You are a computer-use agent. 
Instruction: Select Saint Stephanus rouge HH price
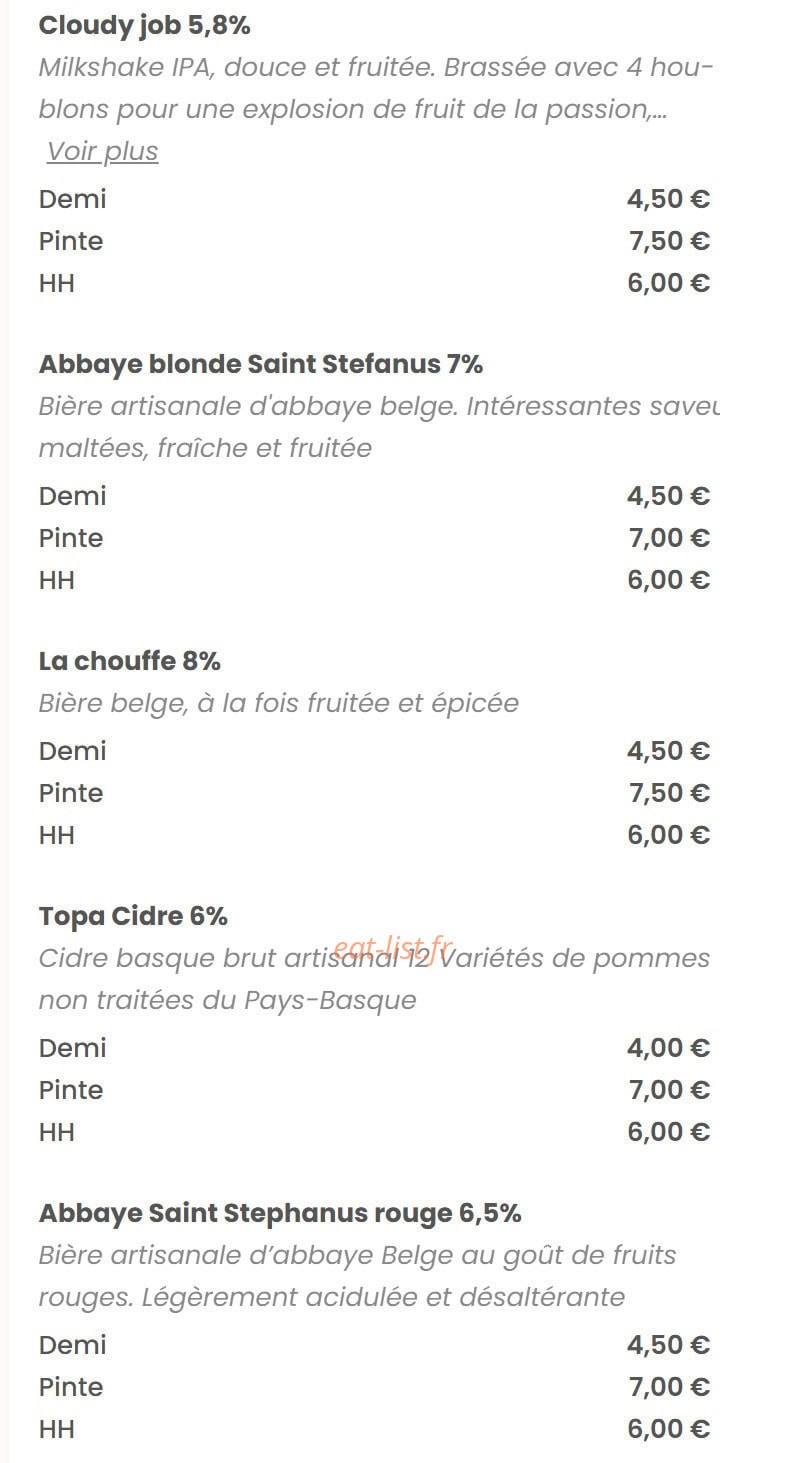(668, 1429)
